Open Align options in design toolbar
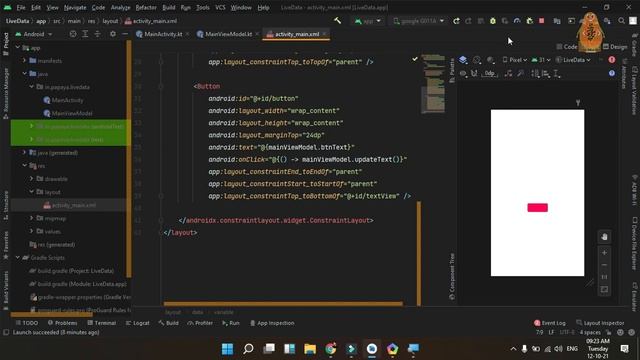 click(x=546, y=73)
